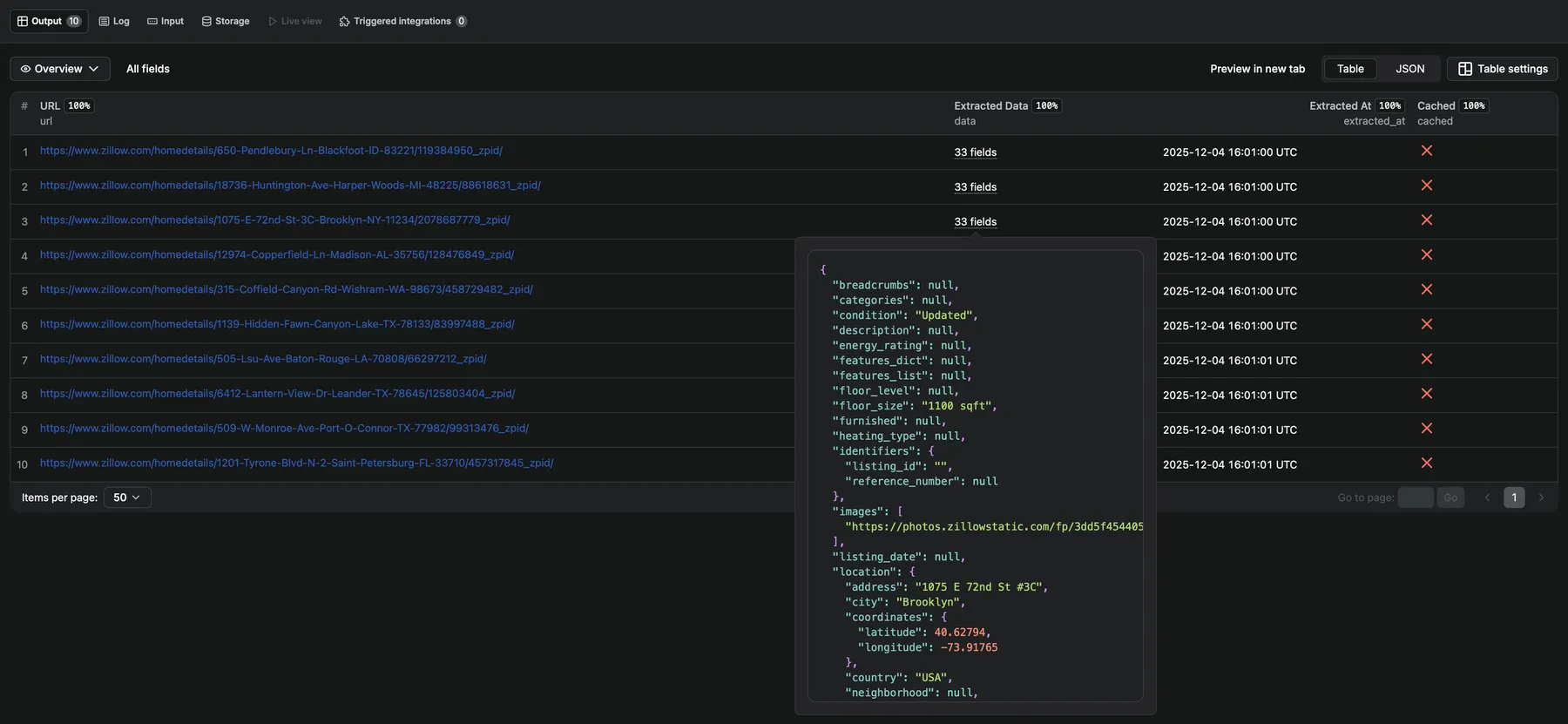Click the "longitude" value -73.91765
This screenshot has height=724, width=1568.
tap(969, 647)
